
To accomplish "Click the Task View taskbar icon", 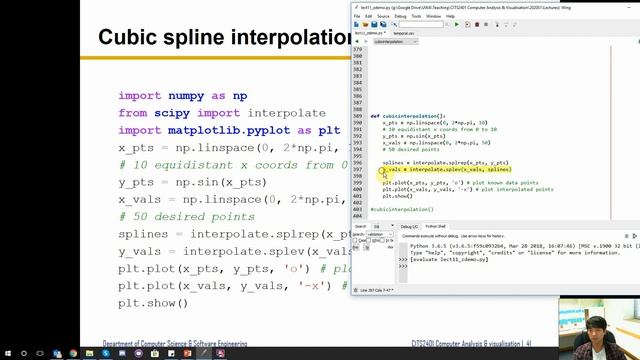I will 40,353.
